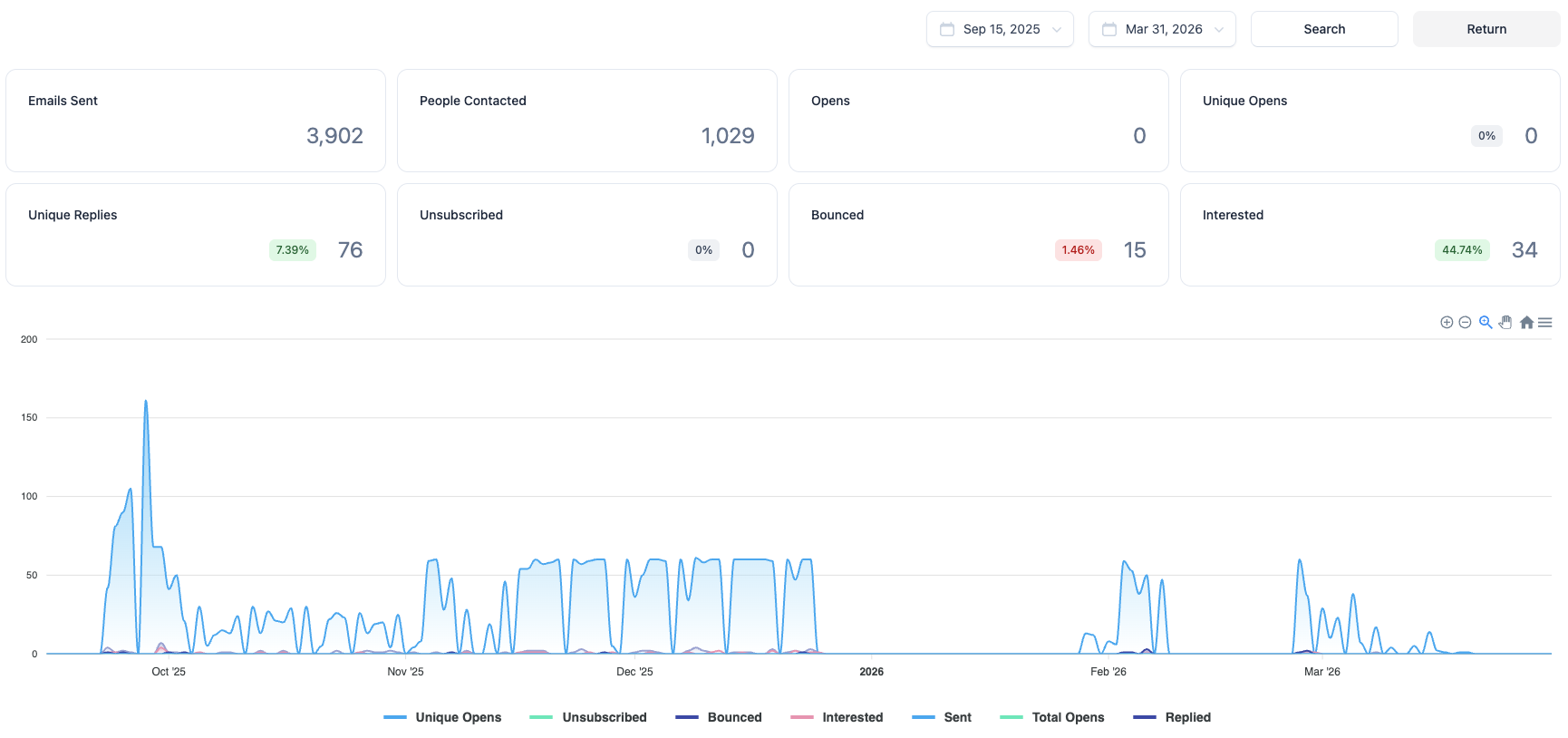Image resolution: width=1568 pixels, height=738 pixels.
Task: Click the bold 2026 axis label
Action: coord(872,672)
